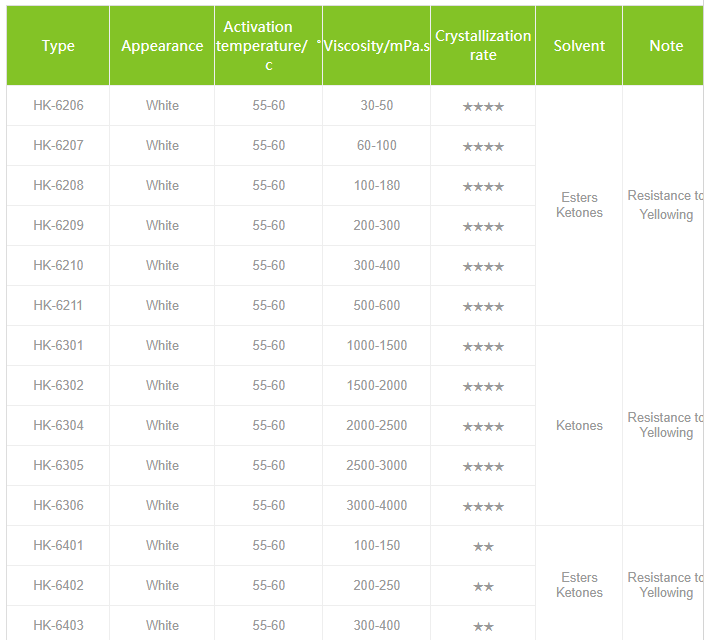Click the HK-6402 type cell
Image resolution: width=713 pixels, height=640 pixels.
[x=58, y=586]
